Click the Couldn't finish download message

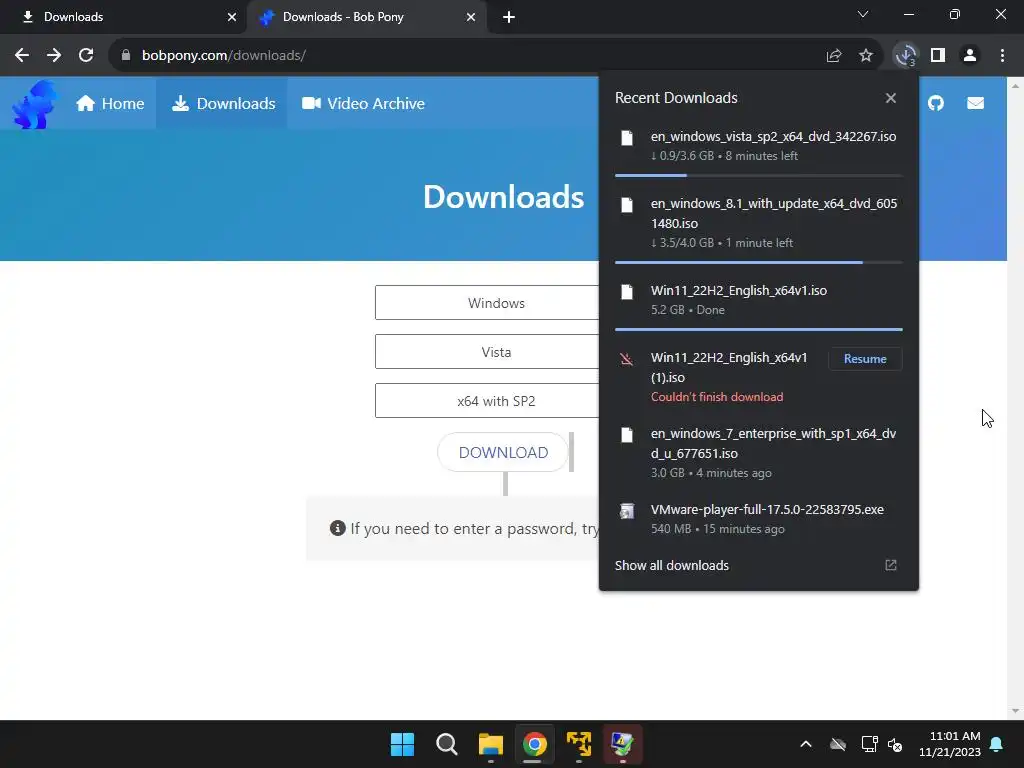[x=716, y=396]
